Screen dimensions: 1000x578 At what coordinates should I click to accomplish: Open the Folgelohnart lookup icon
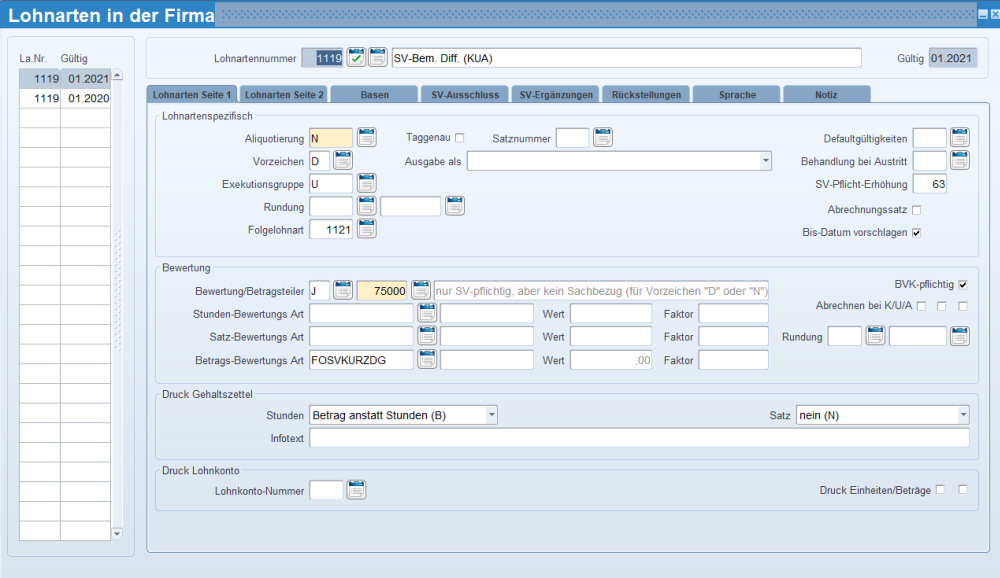[x=366, y=229]
